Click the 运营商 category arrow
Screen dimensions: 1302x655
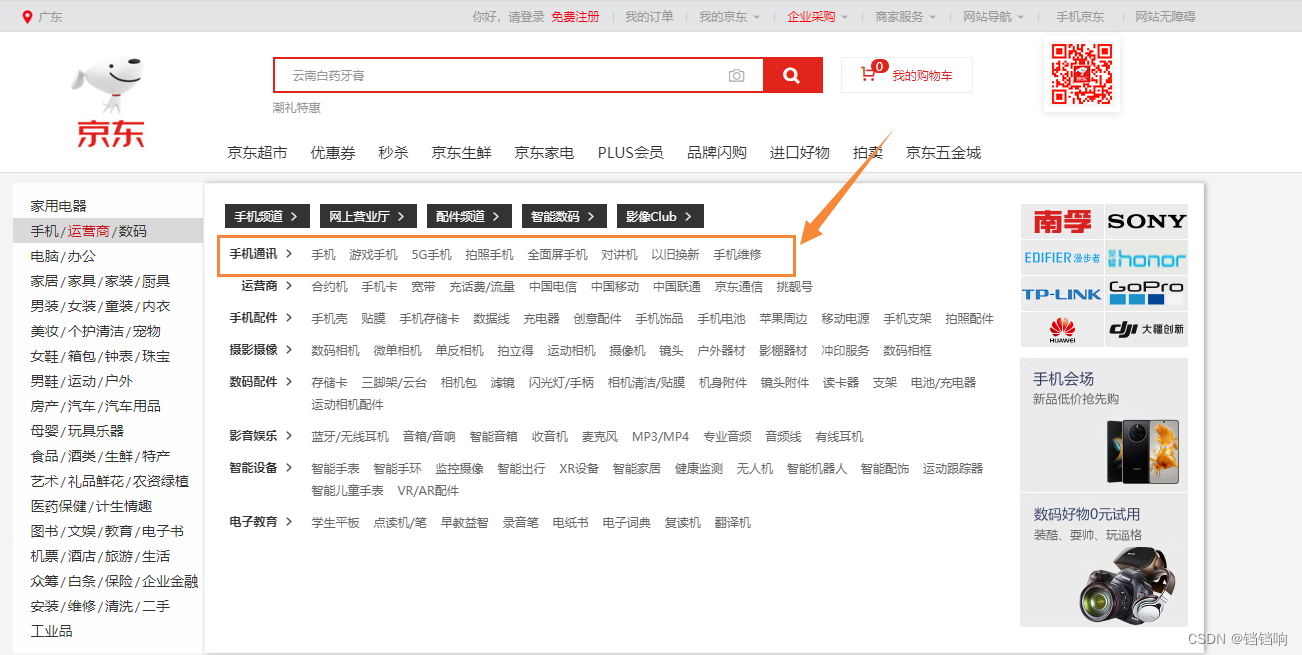pos(289,286)
